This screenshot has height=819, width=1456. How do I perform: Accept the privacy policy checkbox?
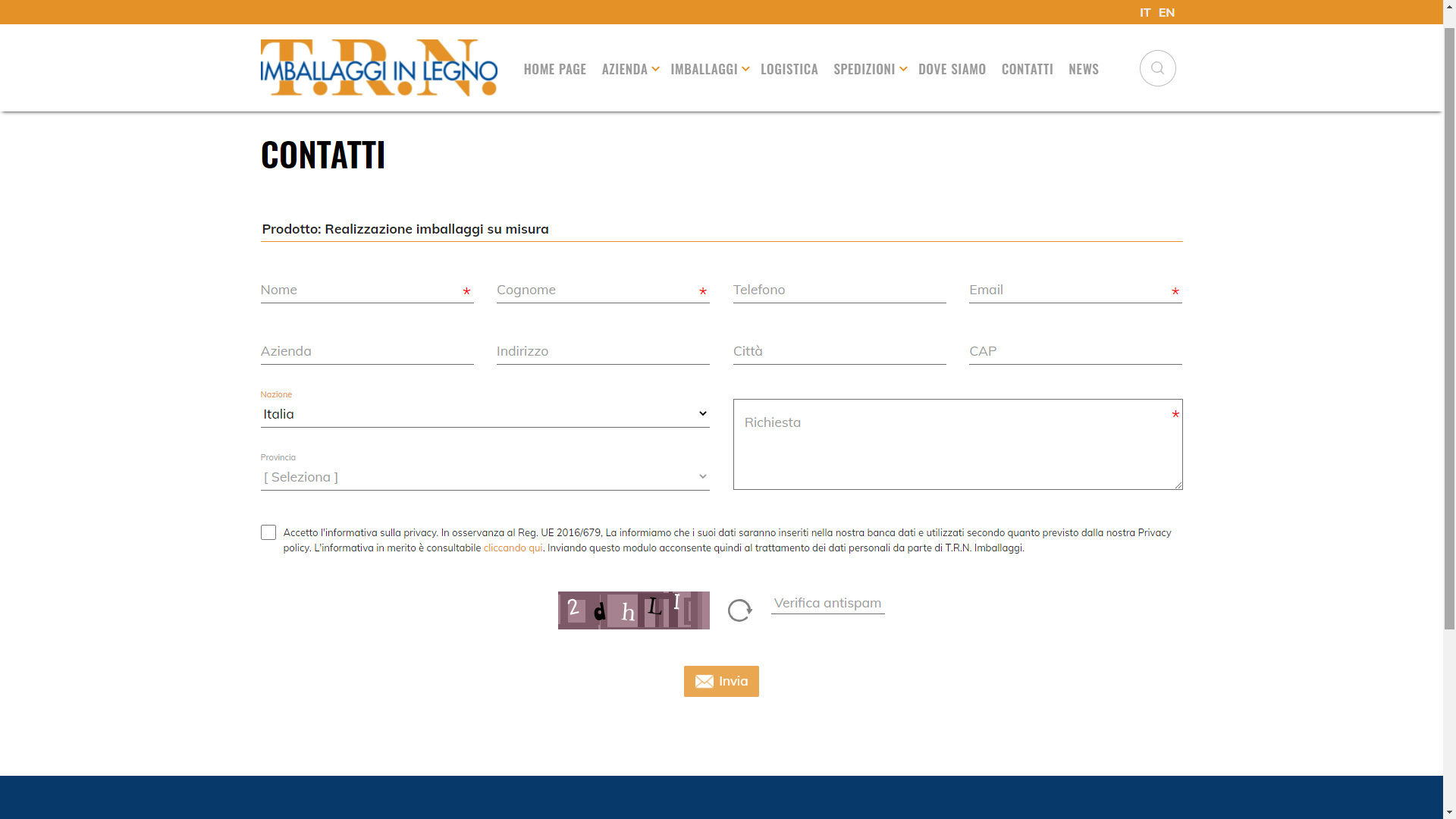click(268, 532)
